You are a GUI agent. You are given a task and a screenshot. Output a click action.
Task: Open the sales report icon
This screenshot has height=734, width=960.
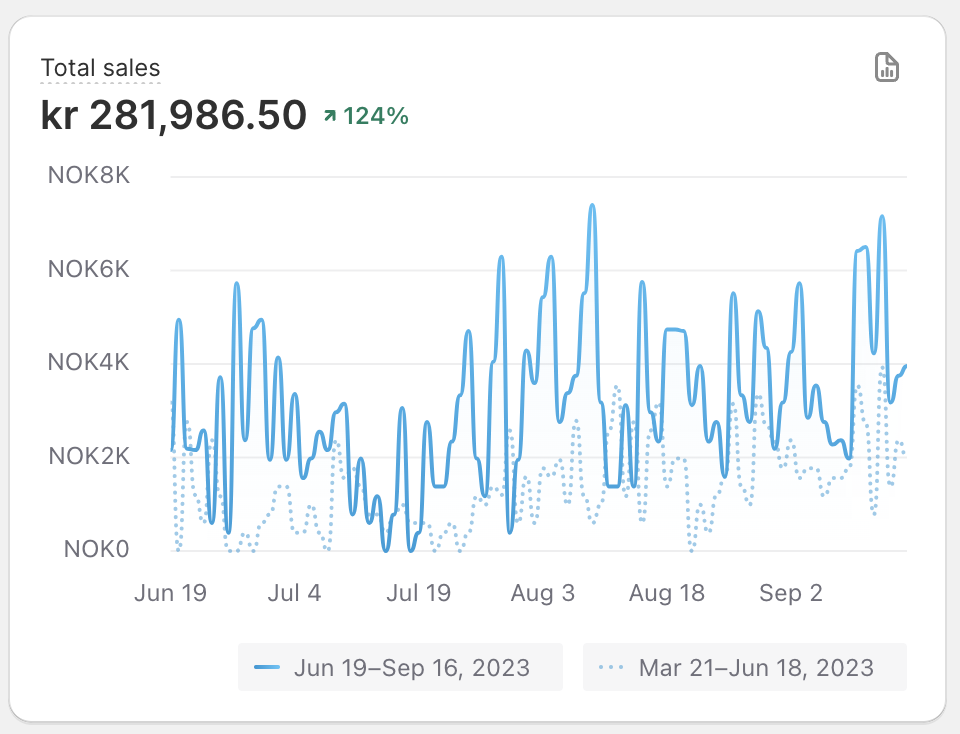886,68
